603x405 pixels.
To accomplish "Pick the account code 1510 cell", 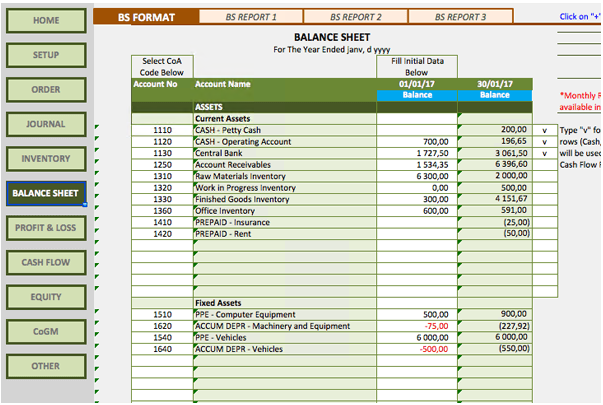I will (x=163, y=315).
